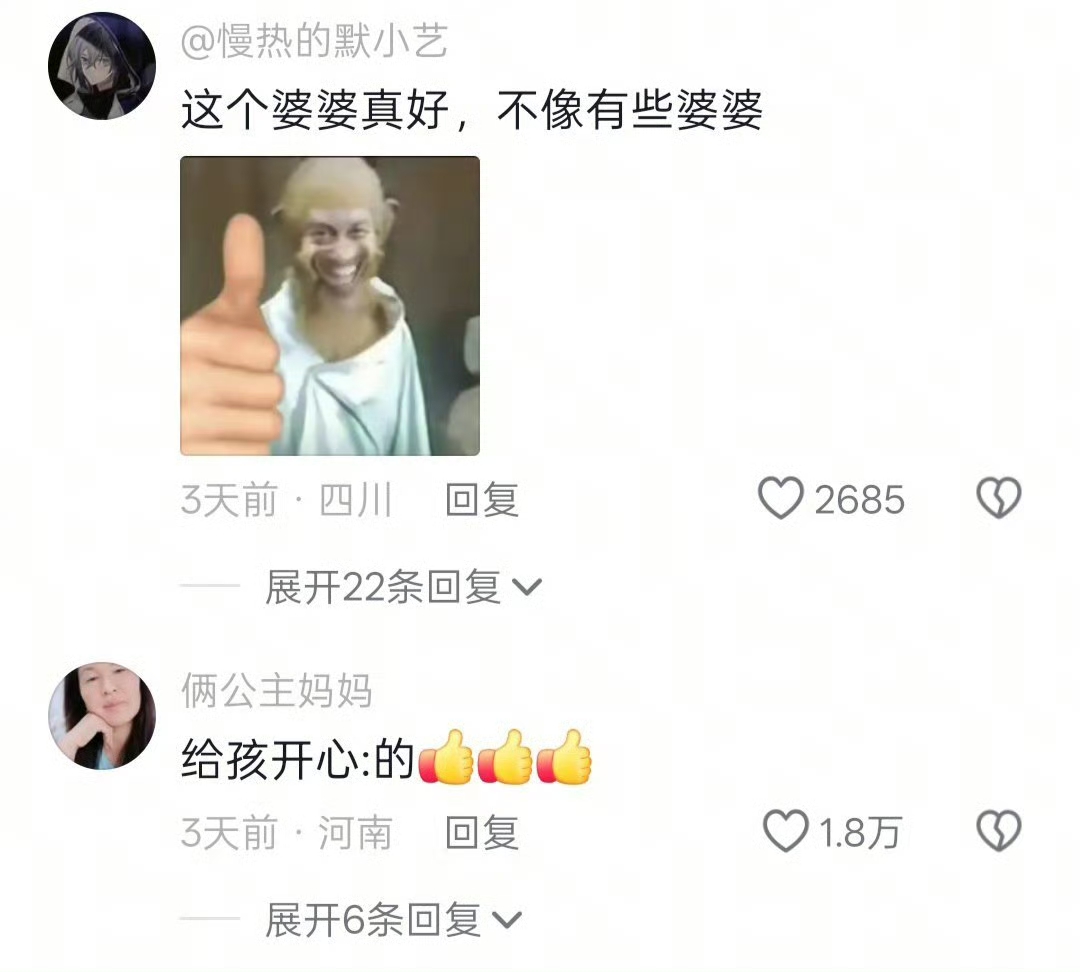
Task: Click the 1.8万 like count
Action: click(x=860, y=832)
